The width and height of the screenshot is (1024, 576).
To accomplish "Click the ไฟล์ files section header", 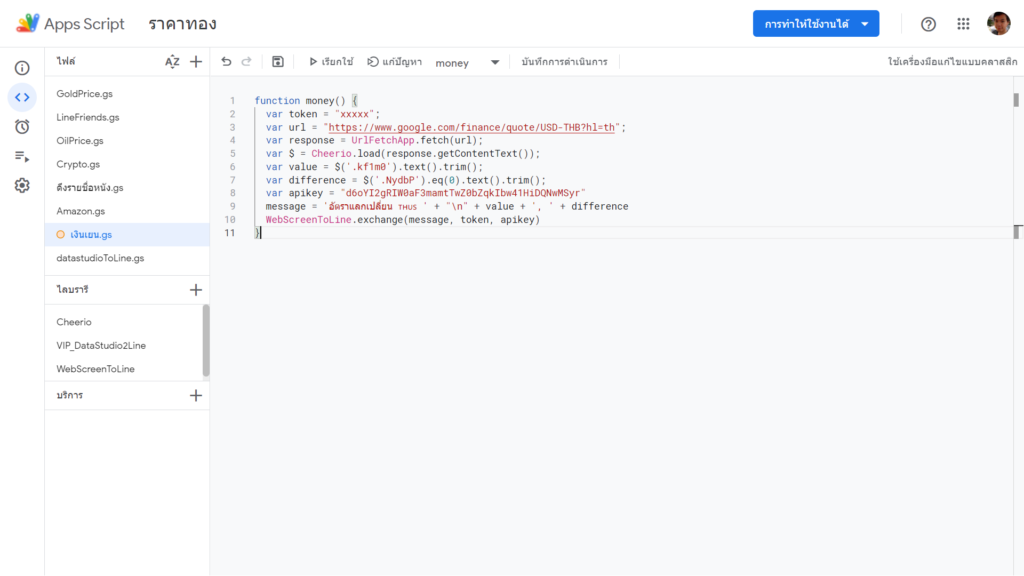I will click(x=66, y=61).
